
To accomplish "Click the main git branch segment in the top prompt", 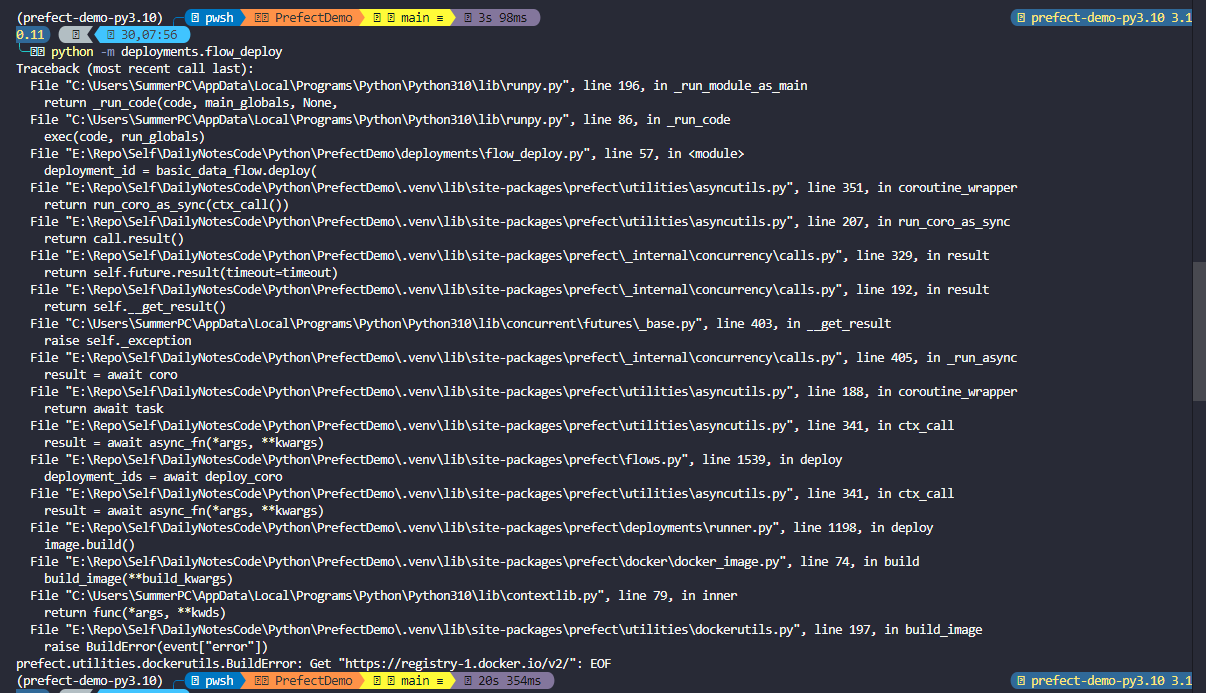I will click(408, 17).
